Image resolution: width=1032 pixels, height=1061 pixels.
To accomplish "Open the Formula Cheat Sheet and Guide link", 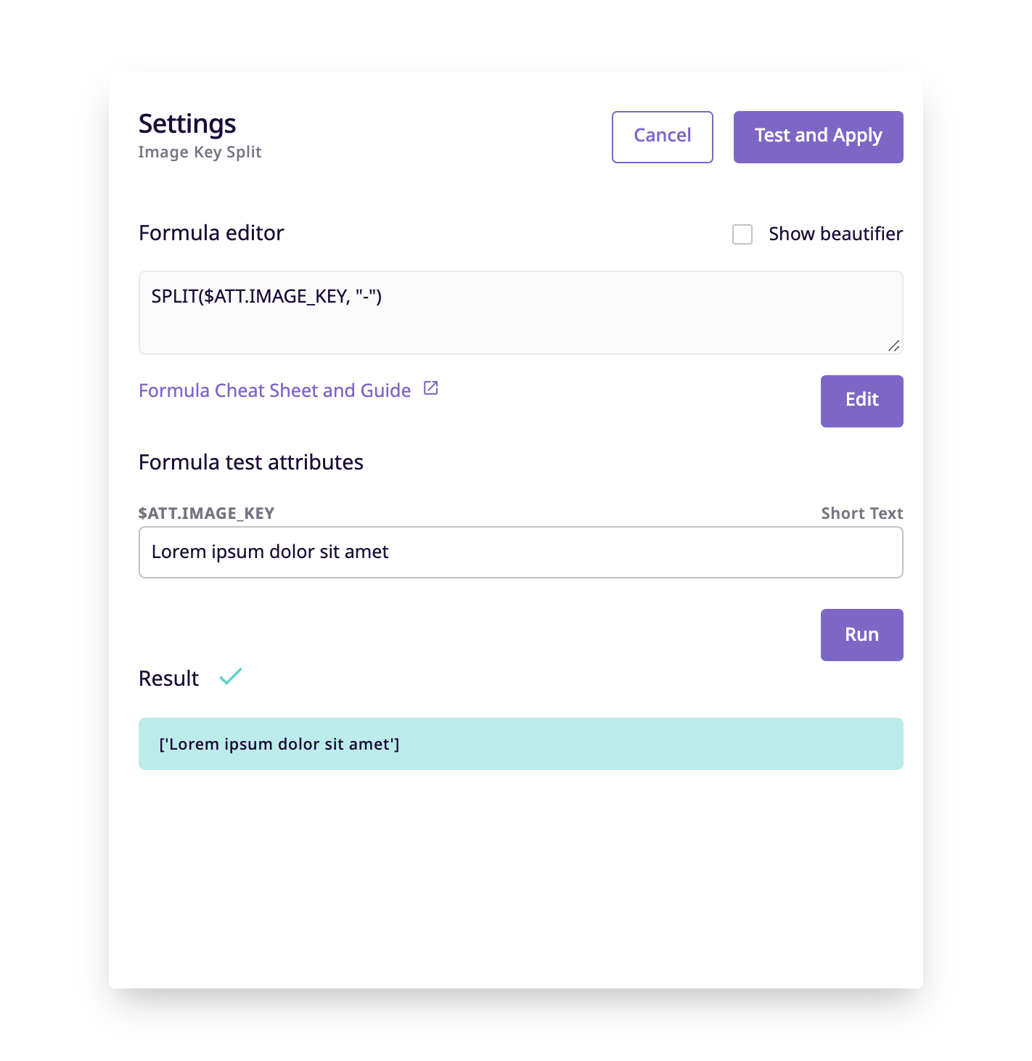I will pos(274,390).
